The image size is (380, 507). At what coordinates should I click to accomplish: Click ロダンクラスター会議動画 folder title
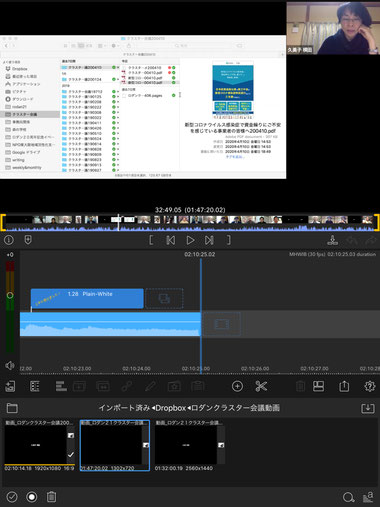235,408
